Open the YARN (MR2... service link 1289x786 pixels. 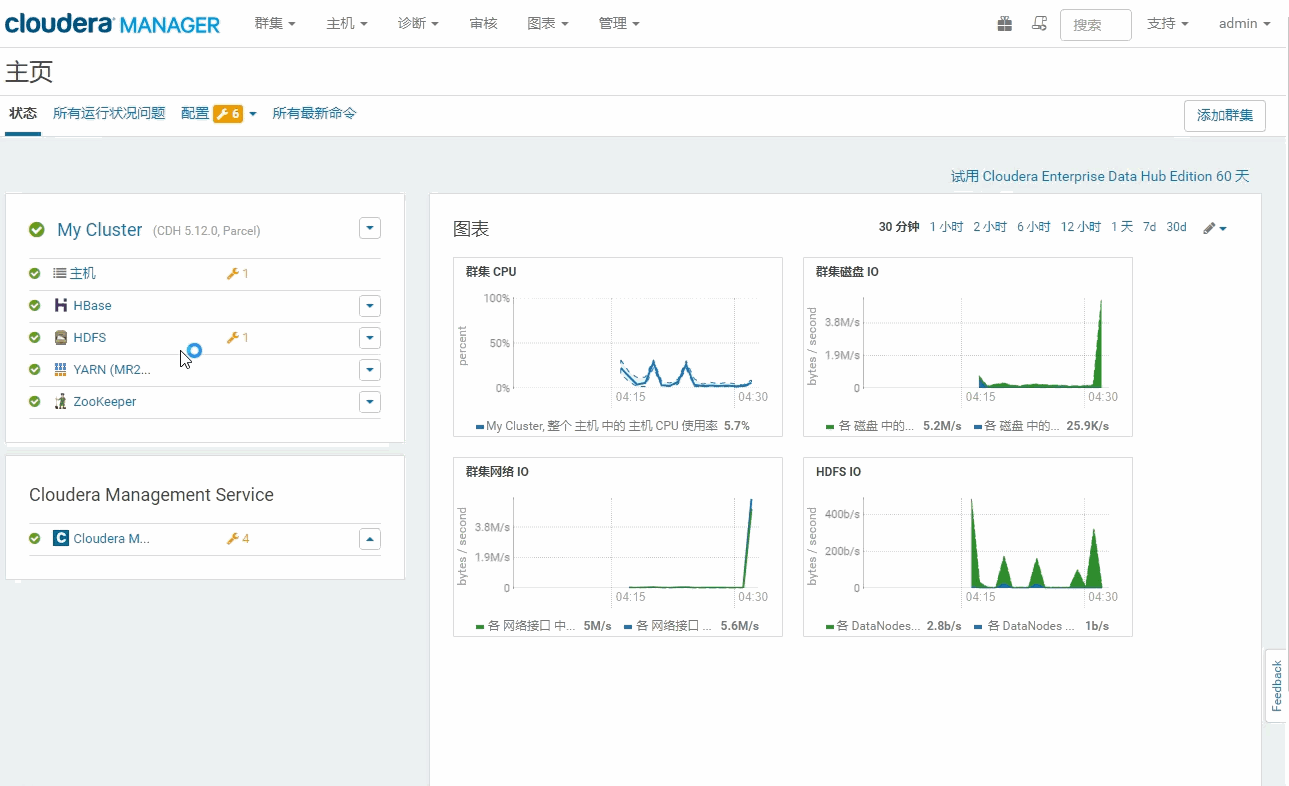112,369
